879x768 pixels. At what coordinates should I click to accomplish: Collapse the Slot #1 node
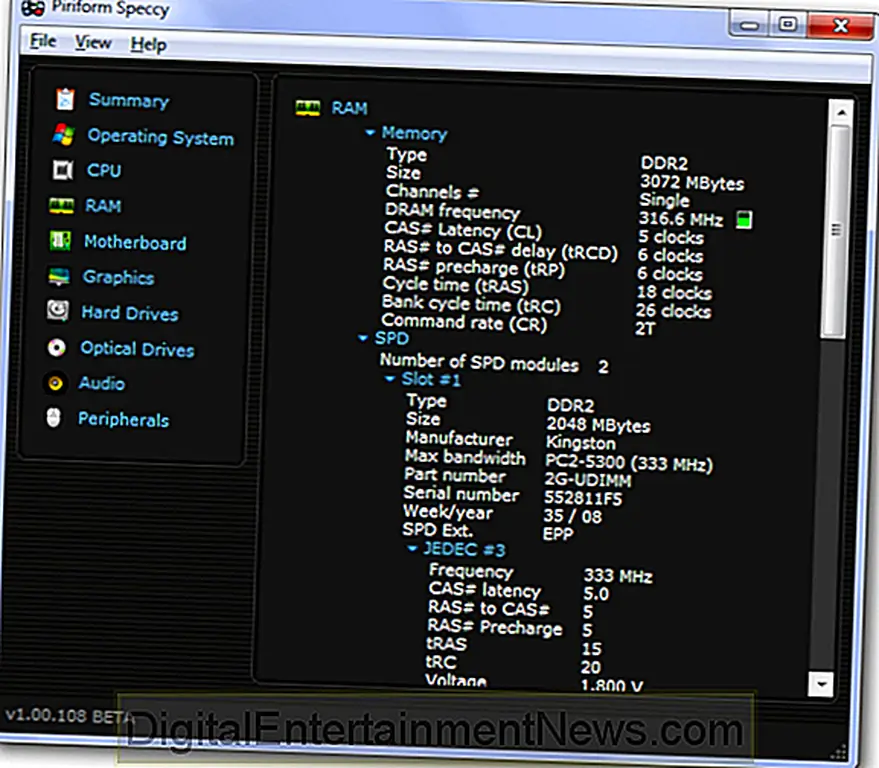pyautogui.click(x=389, y=379)
